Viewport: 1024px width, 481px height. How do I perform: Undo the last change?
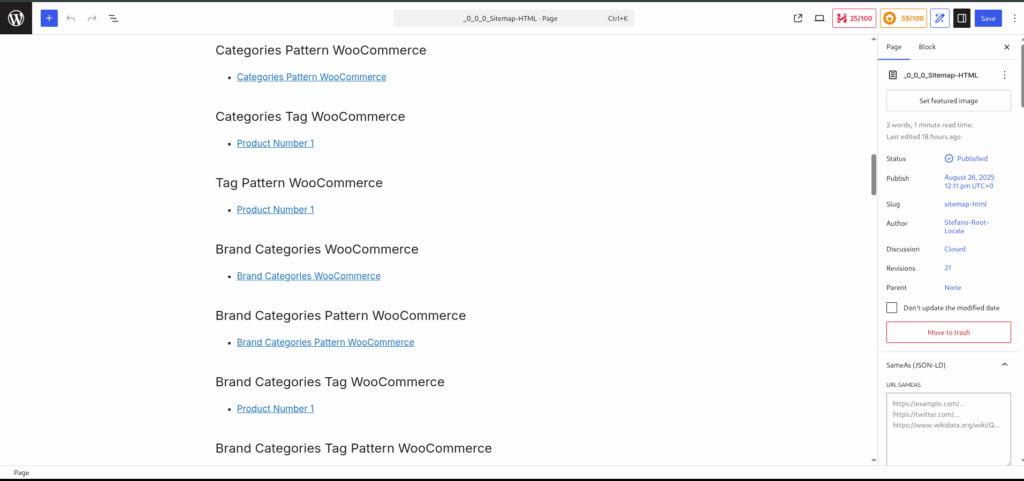click(71, 18)
